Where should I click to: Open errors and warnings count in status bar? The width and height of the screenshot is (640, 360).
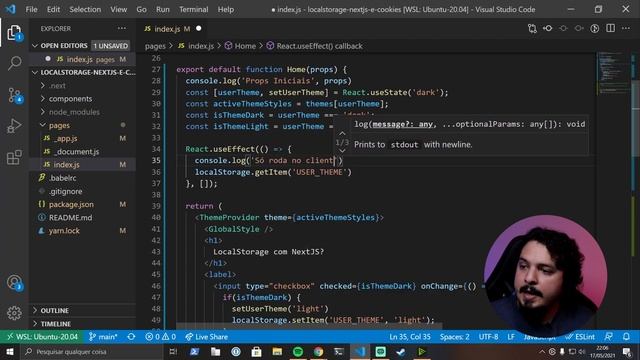pyautogui.click(x=160, y=337)
